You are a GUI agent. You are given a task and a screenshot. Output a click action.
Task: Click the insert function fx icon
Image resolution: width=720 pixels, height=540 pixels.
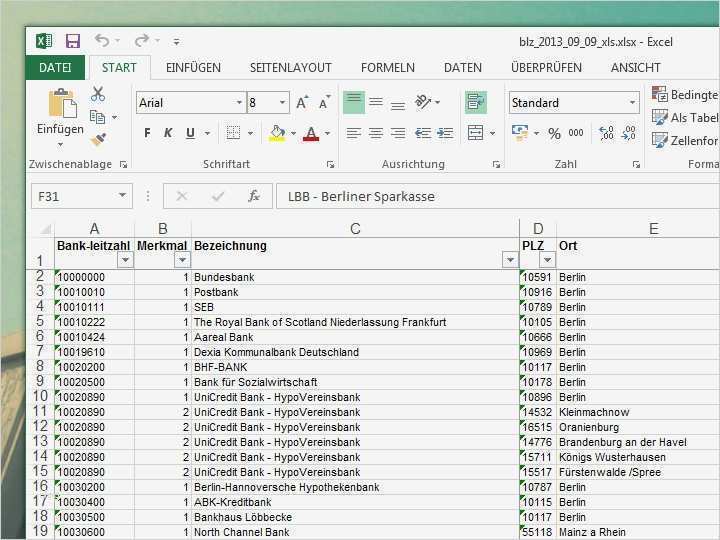[x=253, y=197]
